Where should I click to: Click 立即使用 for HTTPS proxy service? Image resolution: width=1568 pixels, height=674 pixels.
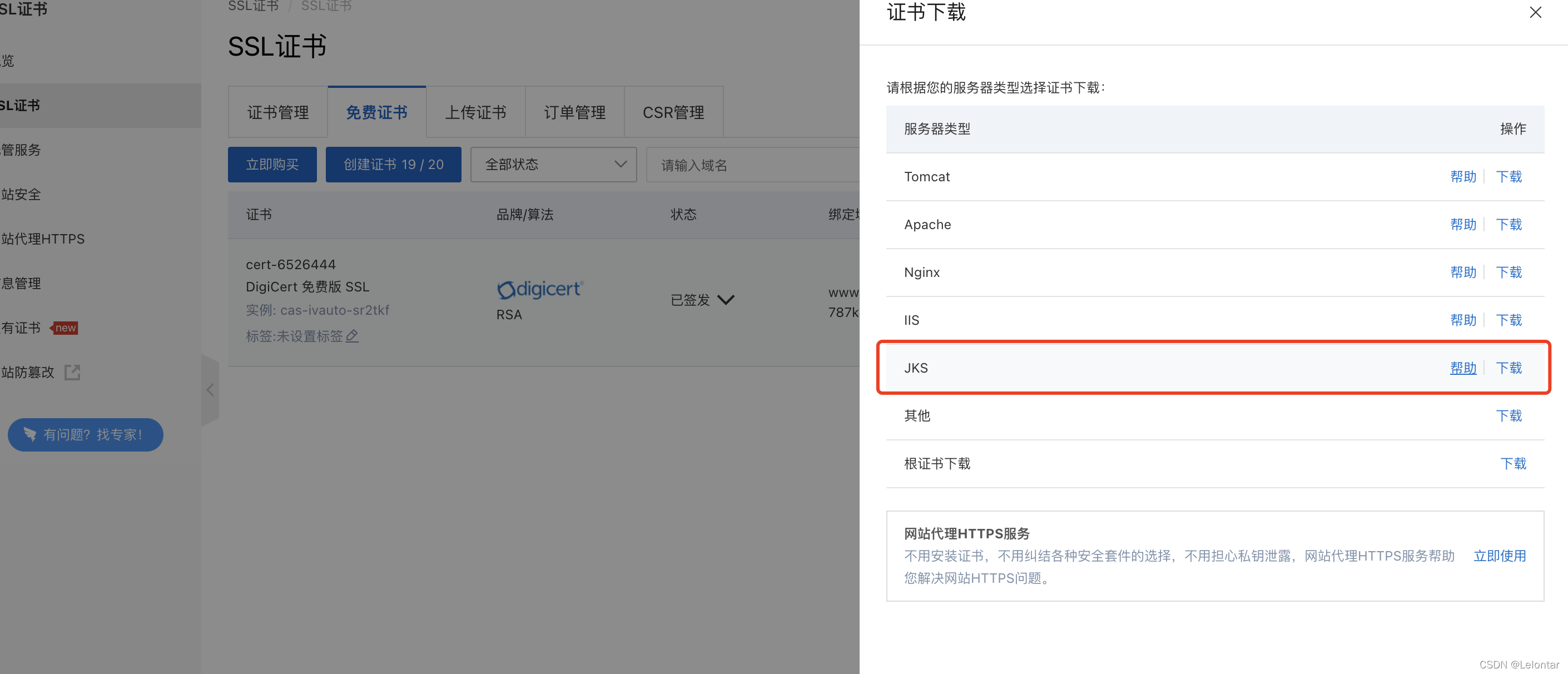[1499, 556]
